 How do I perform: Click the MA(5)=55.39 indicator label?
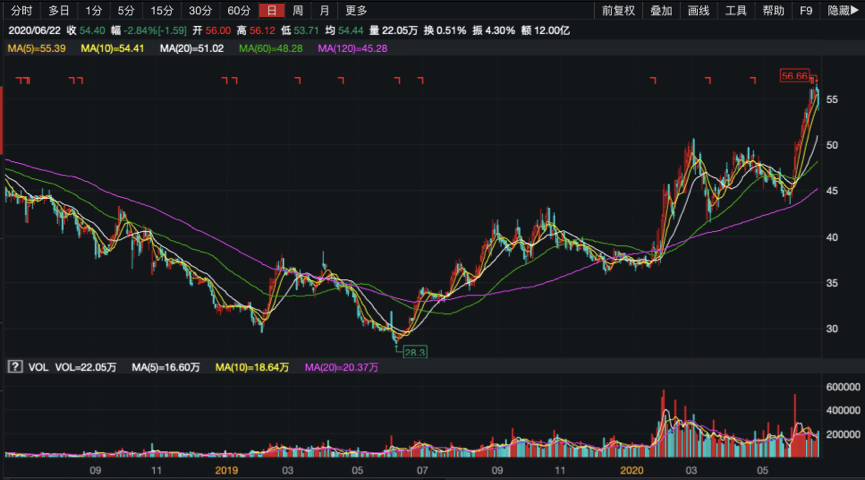click(37, 48)
